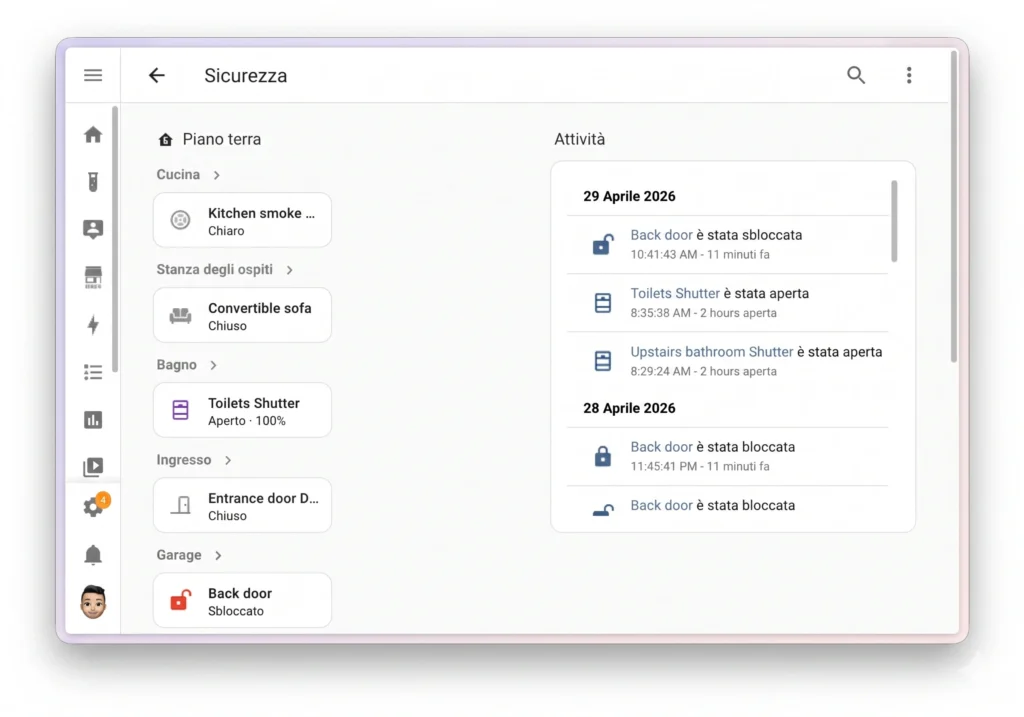Open the Energy lightning bolt item

[x=93, y=325]
